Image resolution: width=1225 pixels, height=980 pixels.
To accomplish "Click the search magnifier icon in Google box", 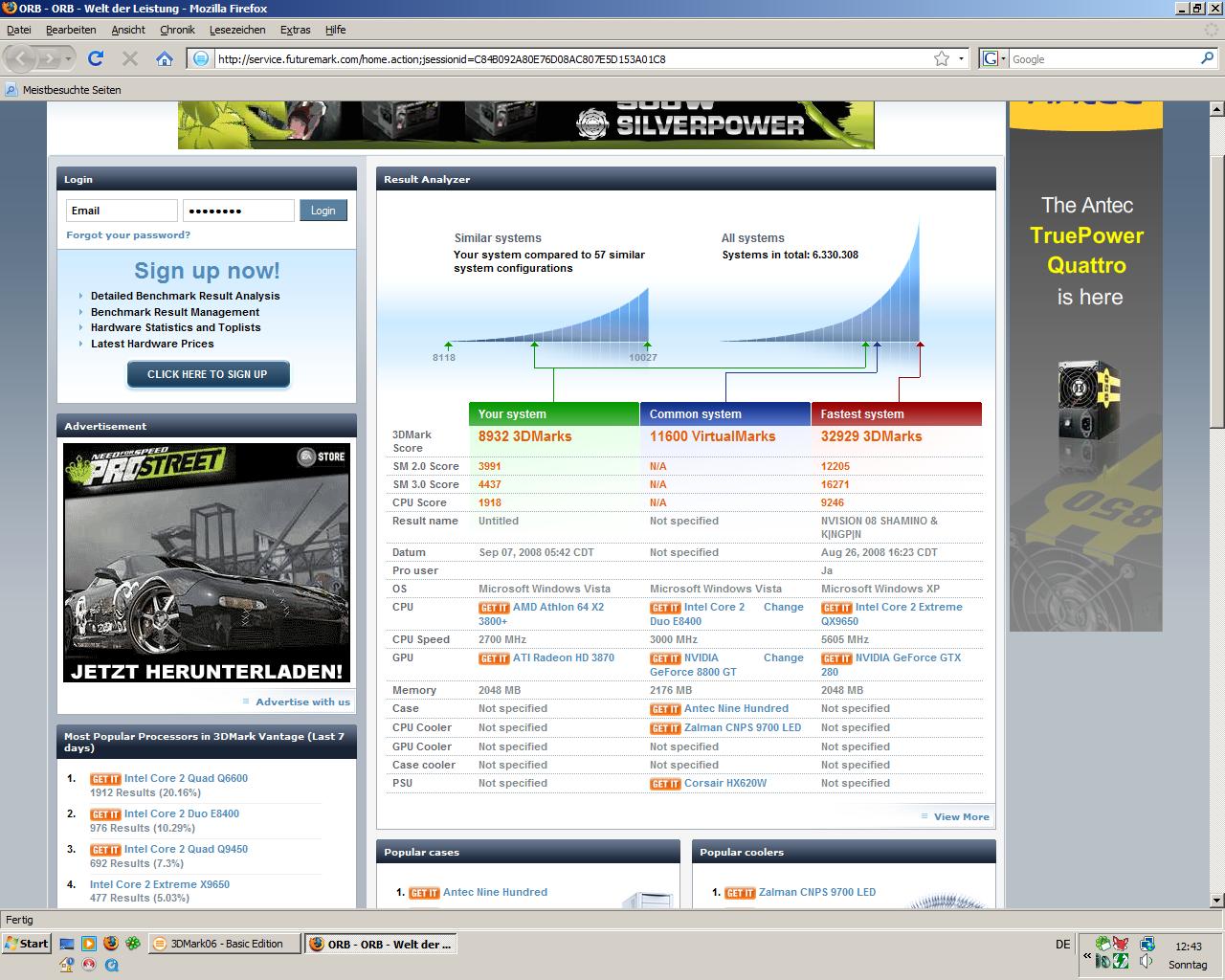I will pyautogui.click(x=1207, y=58).
